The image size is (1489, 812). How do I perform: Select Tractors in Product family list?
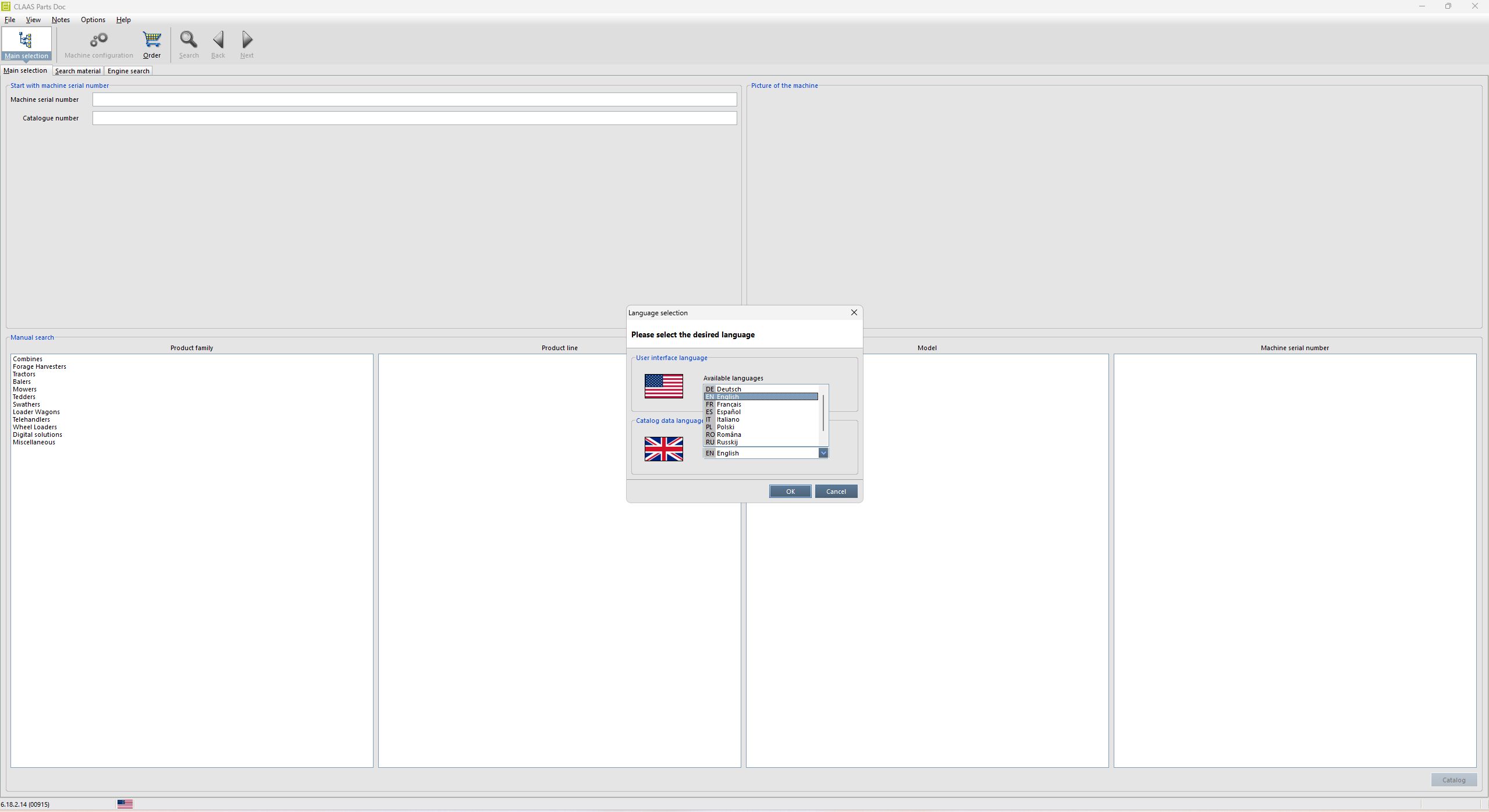(24, 374)
